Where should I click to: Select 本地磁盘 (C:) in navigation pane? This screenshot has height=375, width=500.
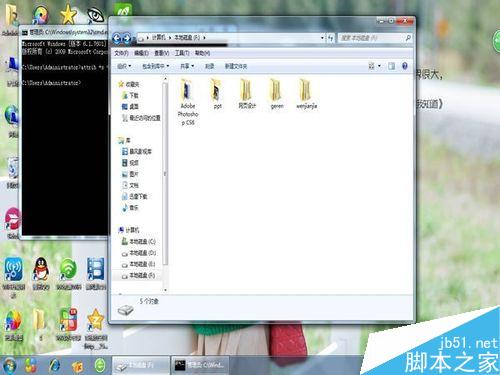[139, 241]
